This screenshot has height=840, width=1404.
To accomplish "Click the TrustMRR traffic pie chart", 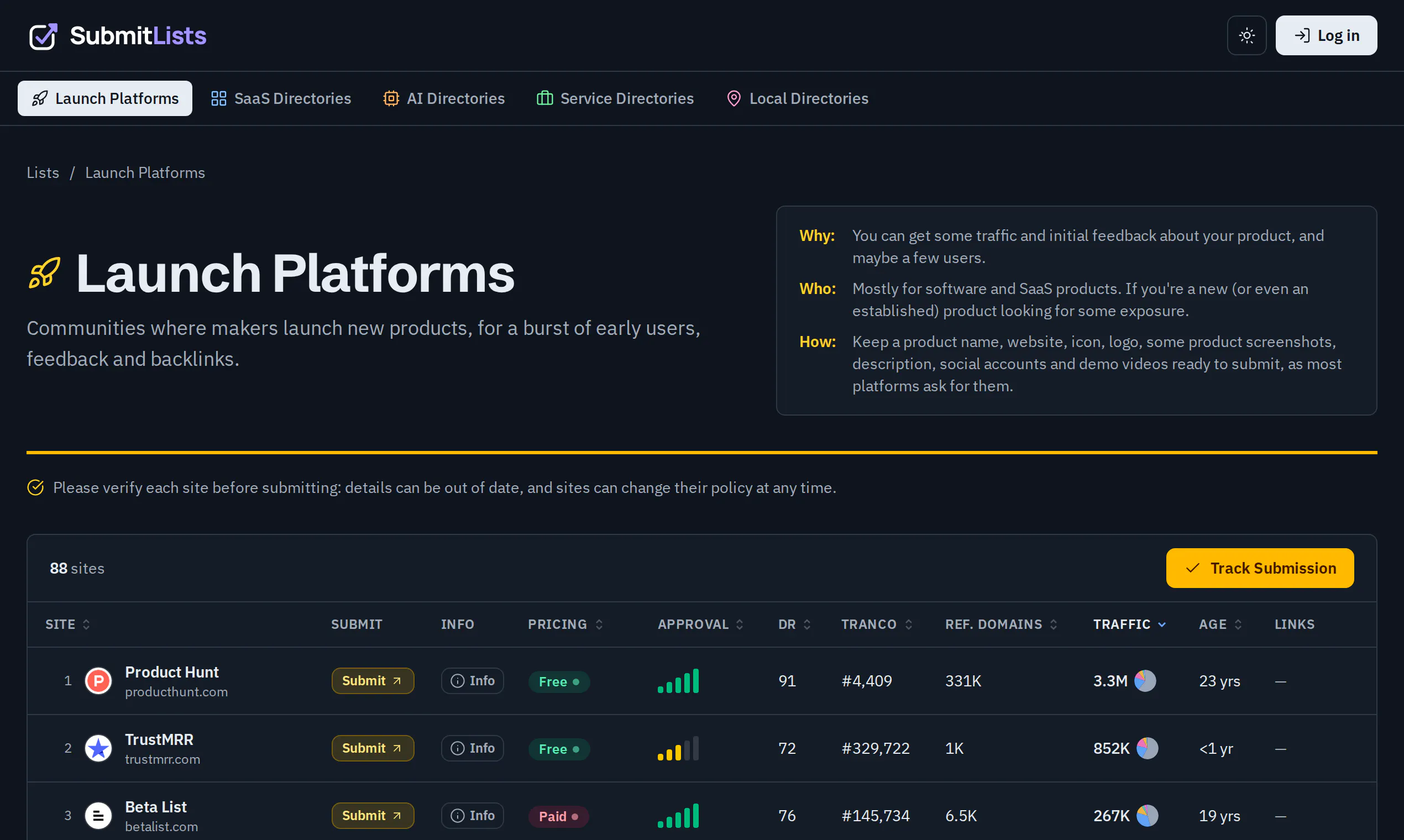I will [1147, 748].
